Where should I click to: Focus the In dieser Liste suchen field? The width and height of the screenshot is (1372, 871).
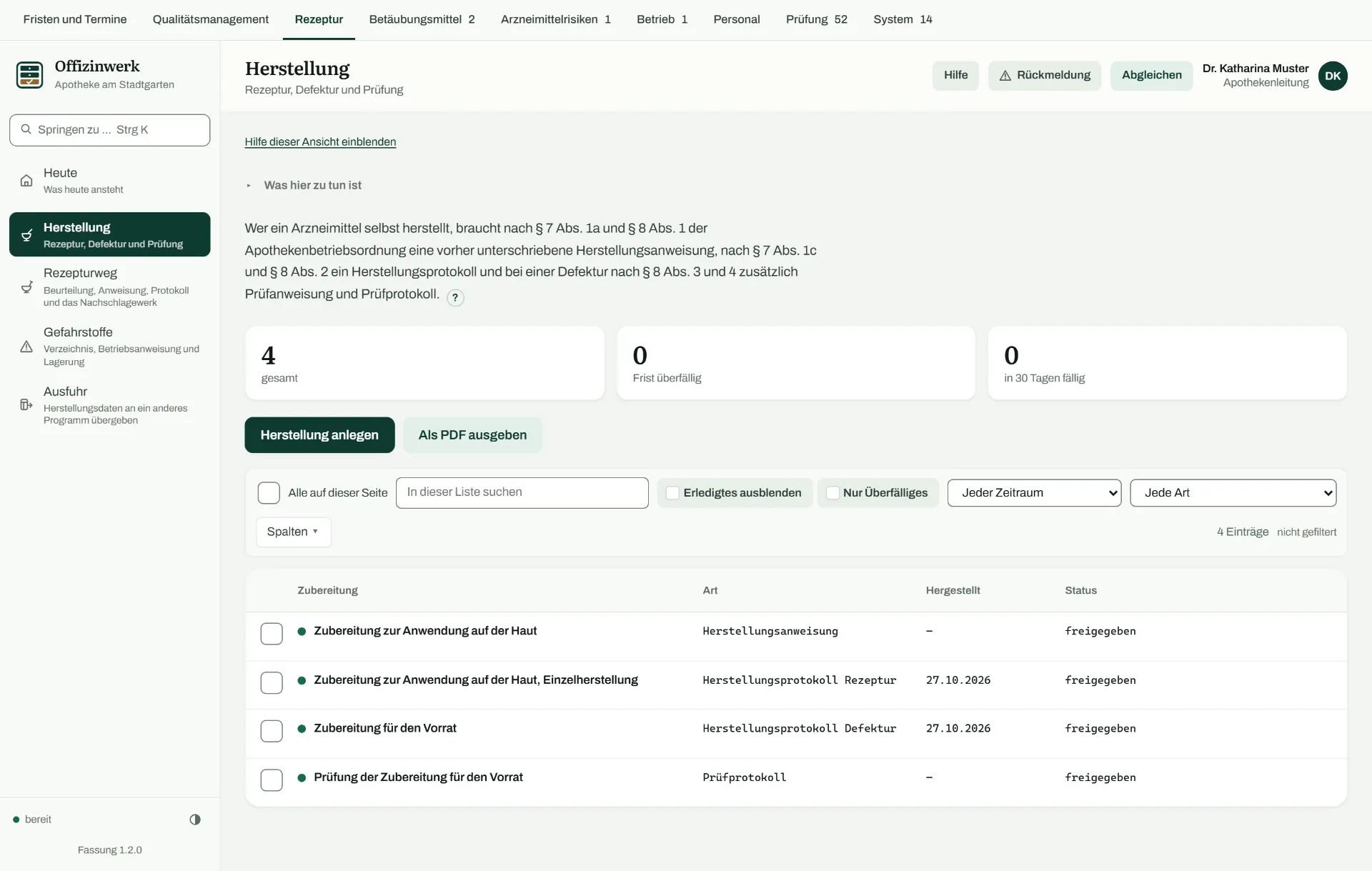(522, 493)
